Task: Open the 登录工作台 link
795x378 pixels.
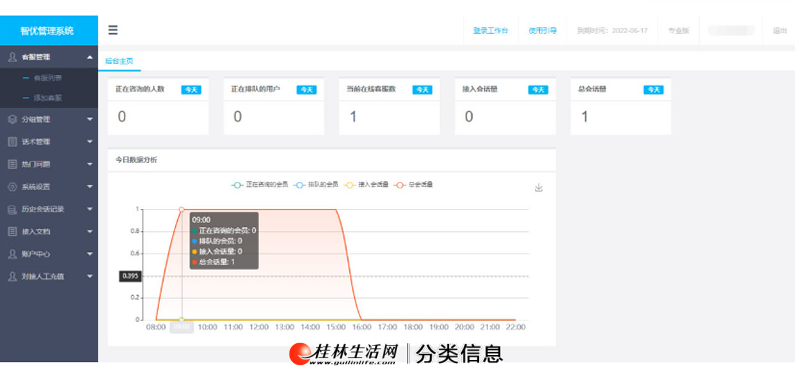Action: [x=491, y=30]
